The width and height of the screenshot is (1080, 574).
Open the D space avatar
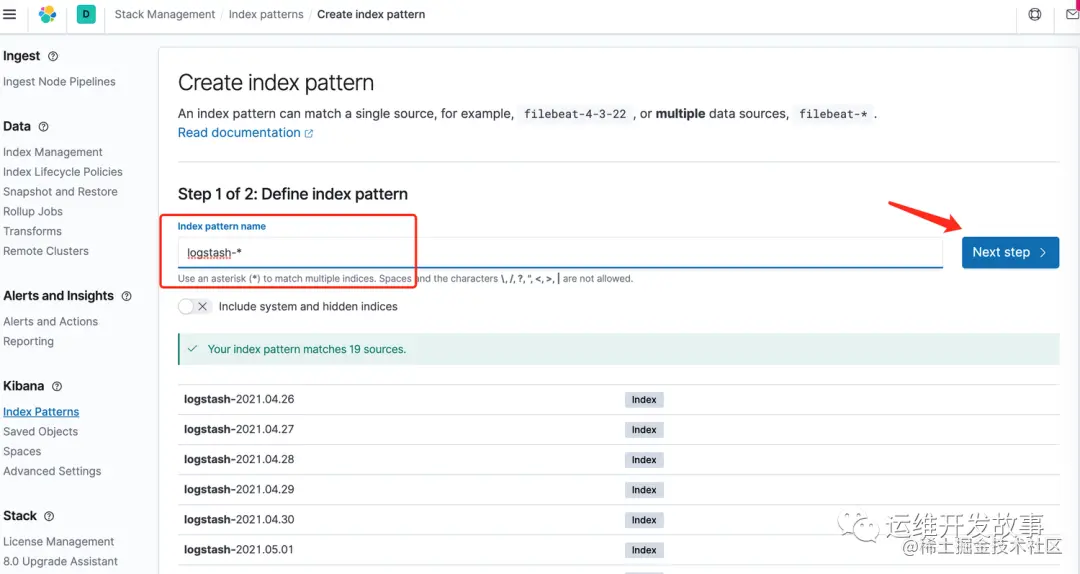coord(86,14)
